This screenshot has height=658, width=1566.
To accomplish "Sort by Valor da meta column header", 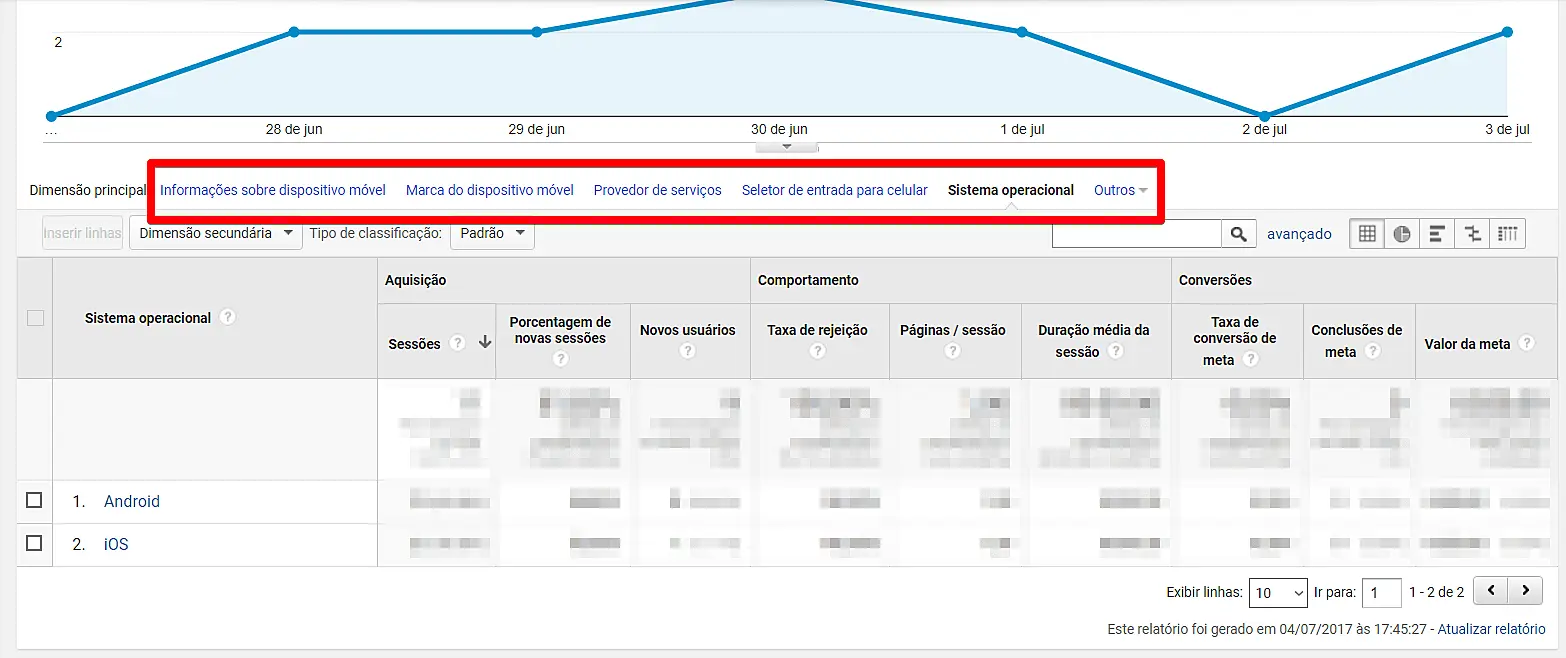I will point(1467,344).
